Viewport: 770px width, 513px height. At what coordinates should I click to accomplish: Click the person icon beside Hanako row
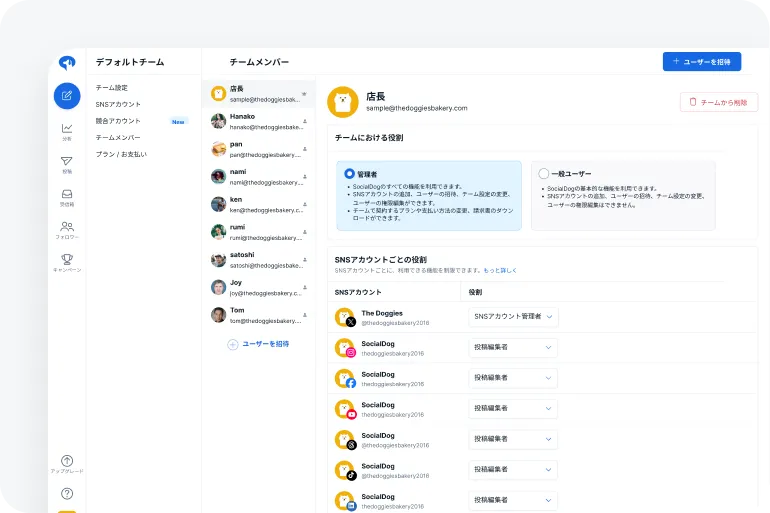pos(305,121)
